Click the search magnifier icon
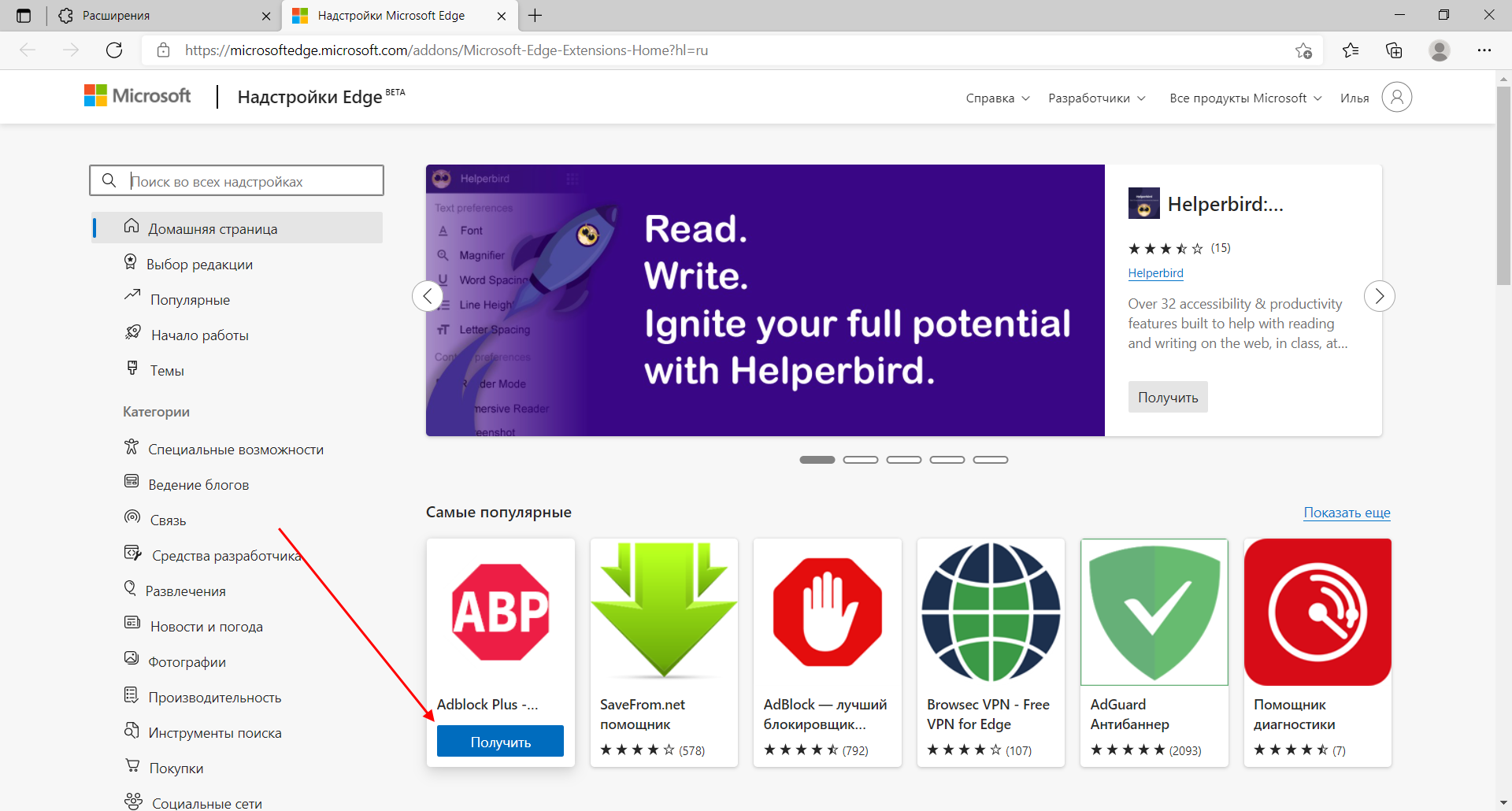Image resolution: width=1512 pixels, height=811 pixels. tap(109, 180)
